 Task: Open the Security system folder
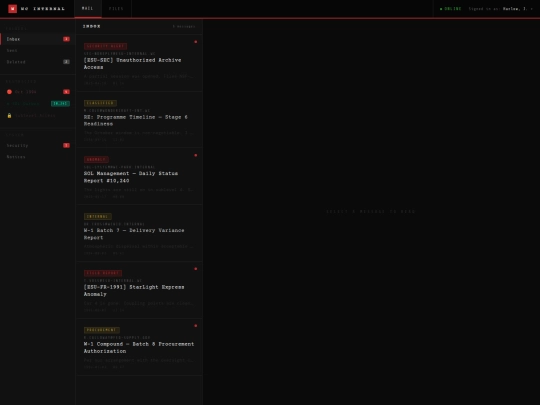click(x=38, y=145)
